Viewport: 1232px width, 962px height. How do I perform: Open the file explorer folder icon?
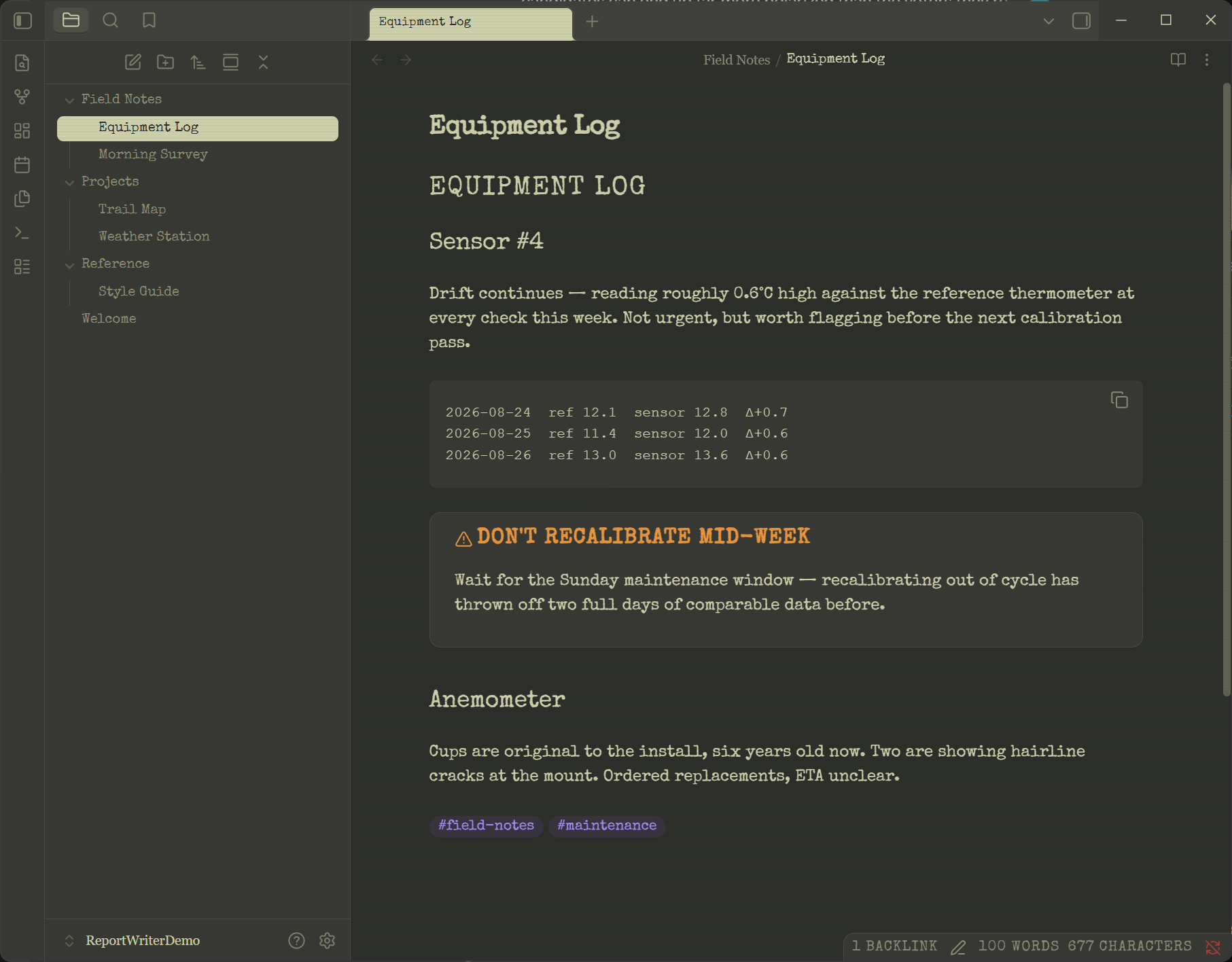[71, 20]
